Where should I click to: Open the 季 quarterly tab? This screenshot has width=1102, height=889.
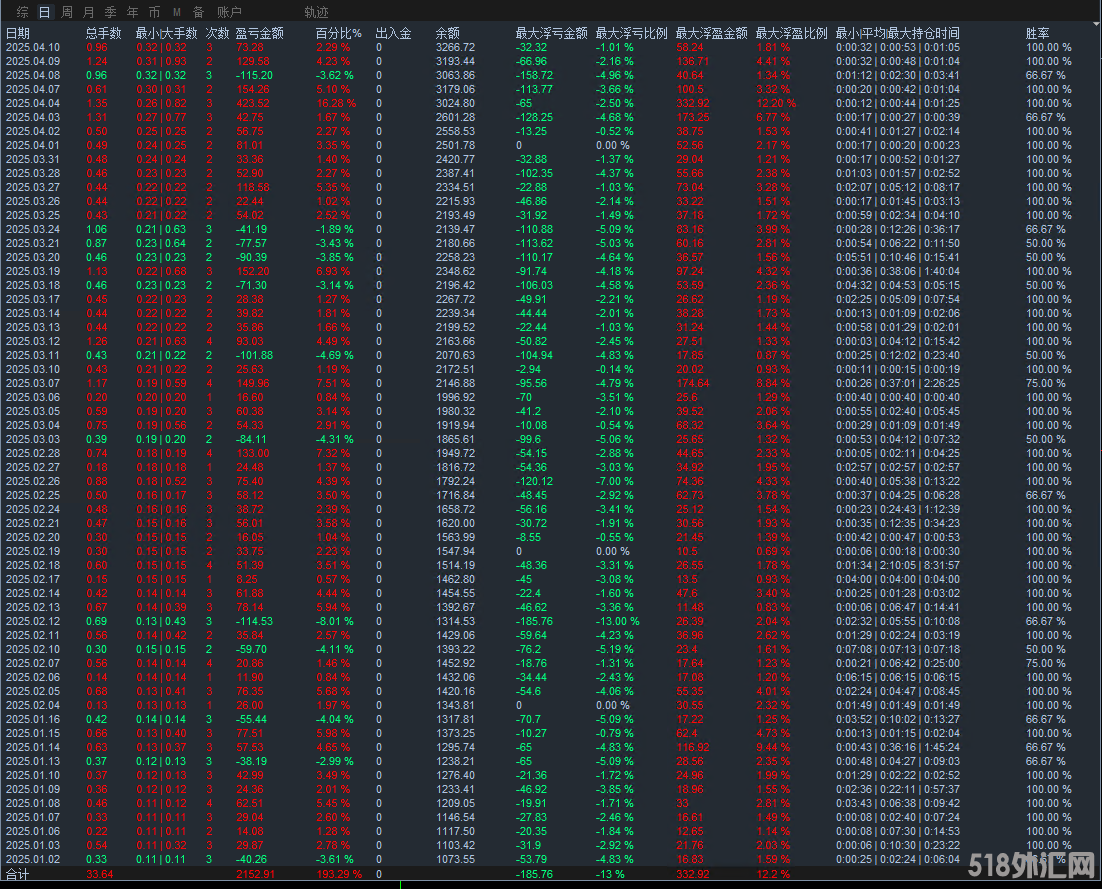tap(110, 12)
